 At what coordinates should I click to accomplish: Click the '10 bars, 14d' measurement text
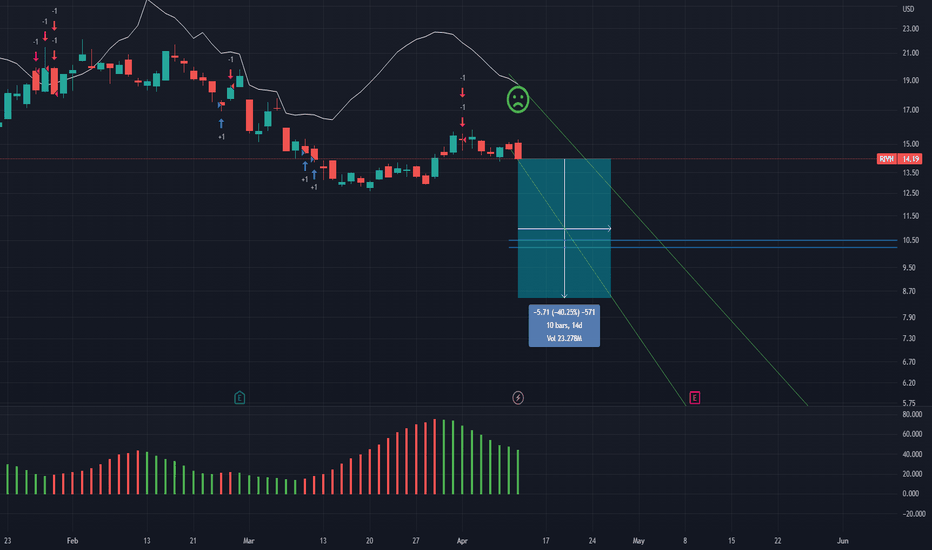click(x=564, y=325)
